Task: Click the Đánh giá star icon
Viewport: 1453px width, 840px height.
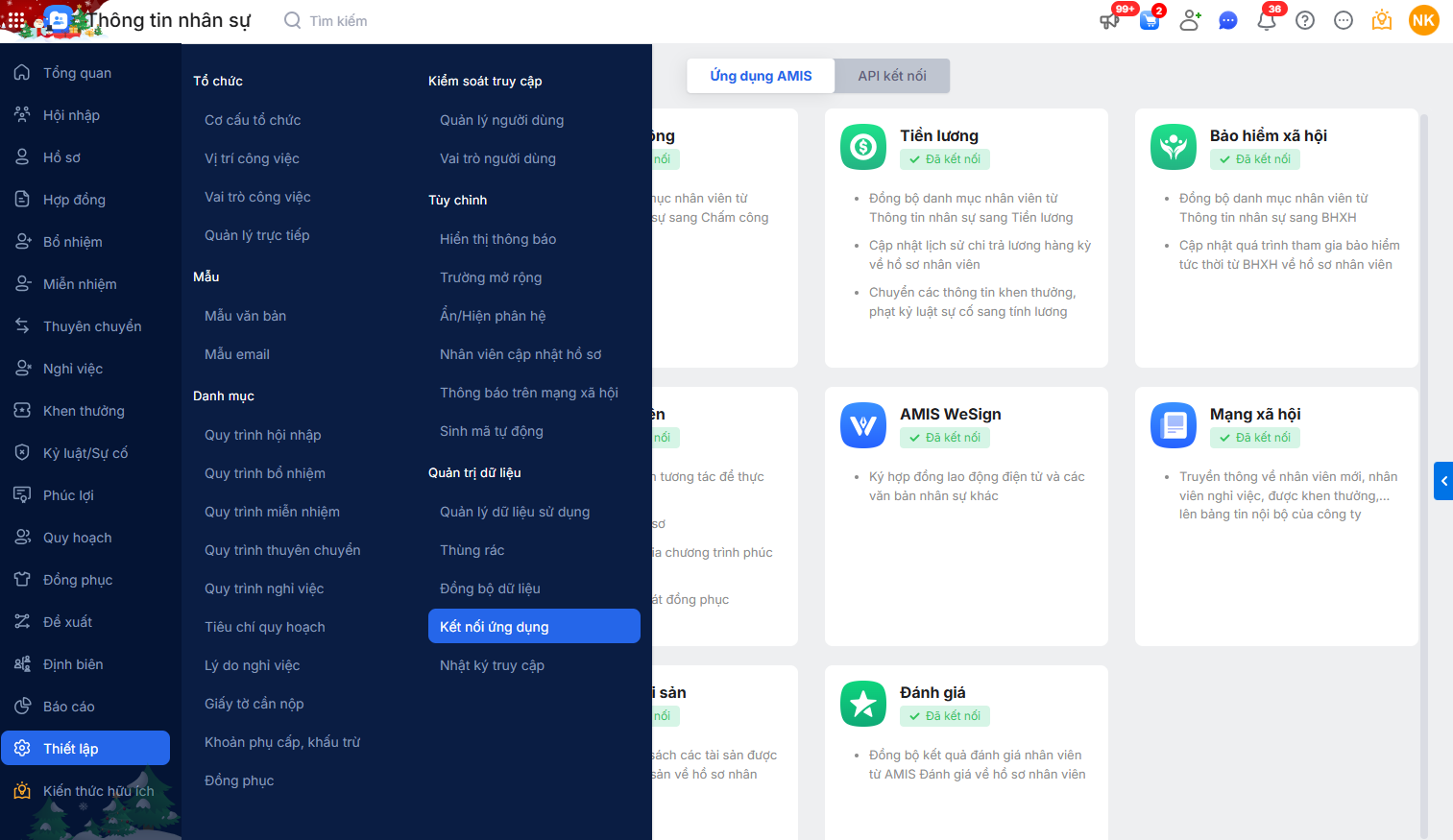Action: pos(863,704)
